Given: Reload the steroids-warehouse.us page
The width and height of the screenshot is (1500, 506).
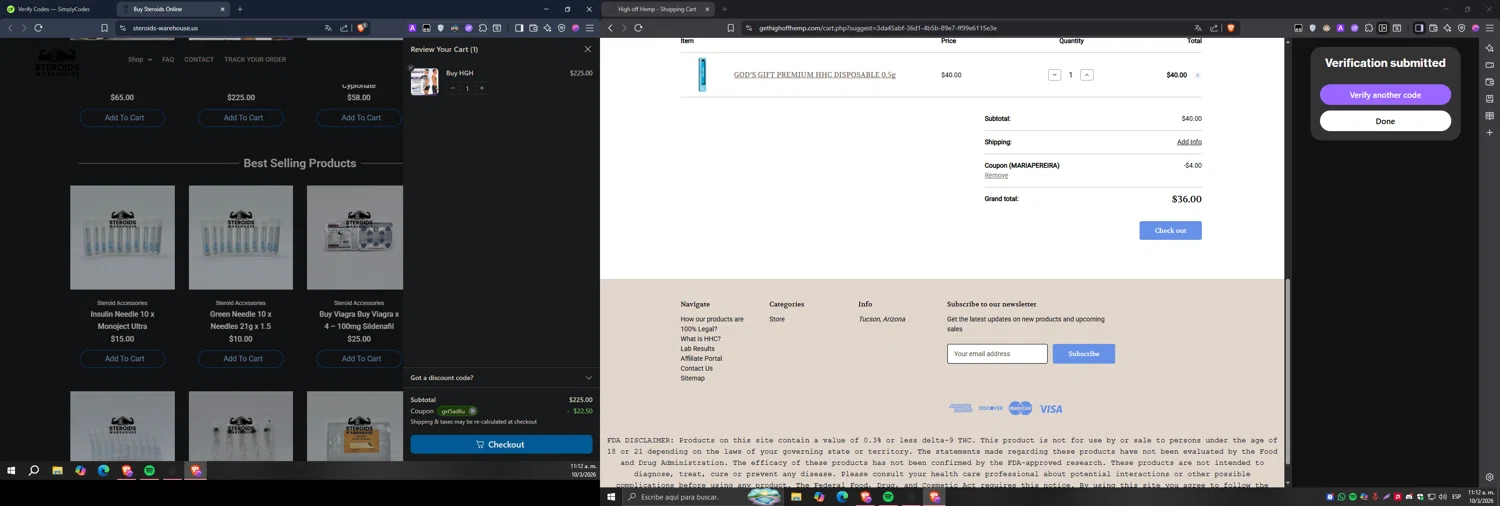Looking at the screenshot, I should click(x=38, y=28).
